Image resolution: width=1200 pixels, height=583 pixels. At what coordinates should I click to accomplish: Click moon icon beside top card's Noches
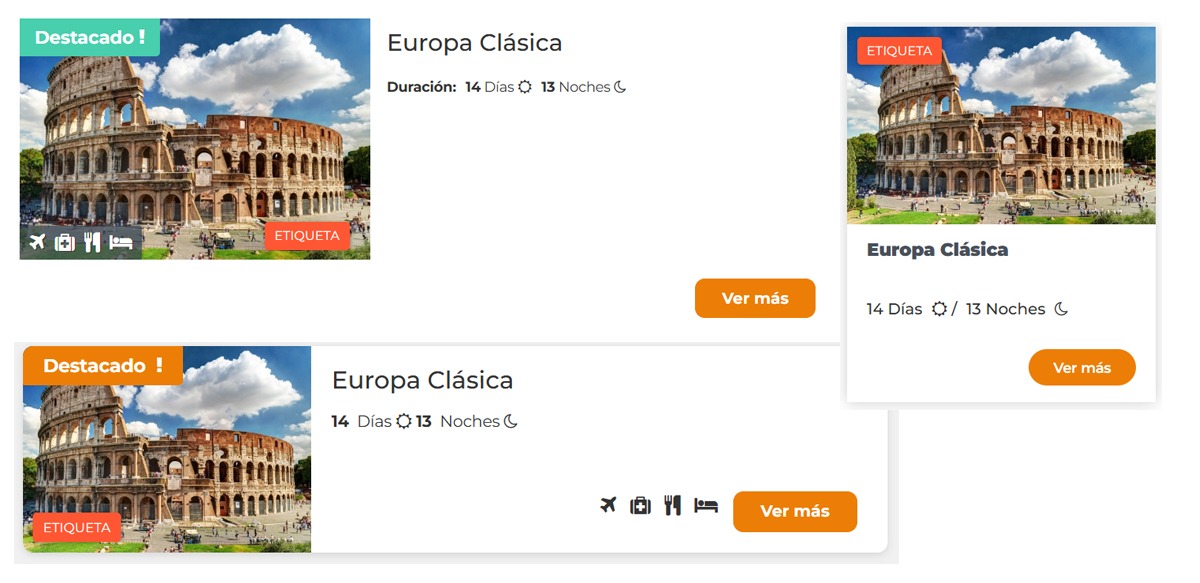(620, 87)
